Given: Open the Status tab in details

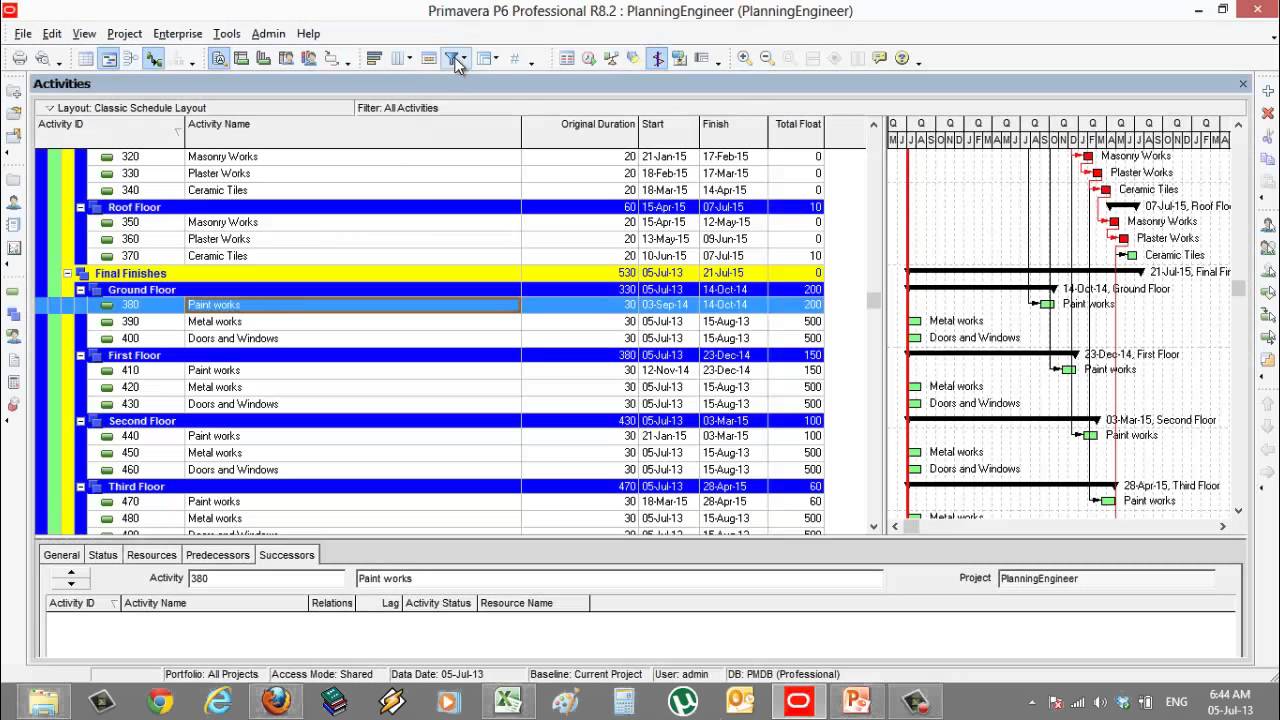Looking at the screenshot, I should click(103, 555).
